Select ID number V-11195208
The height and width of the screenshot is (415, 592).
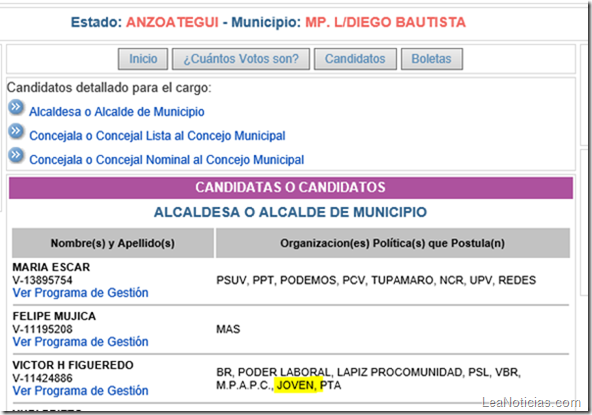click(x=42, y=329)
